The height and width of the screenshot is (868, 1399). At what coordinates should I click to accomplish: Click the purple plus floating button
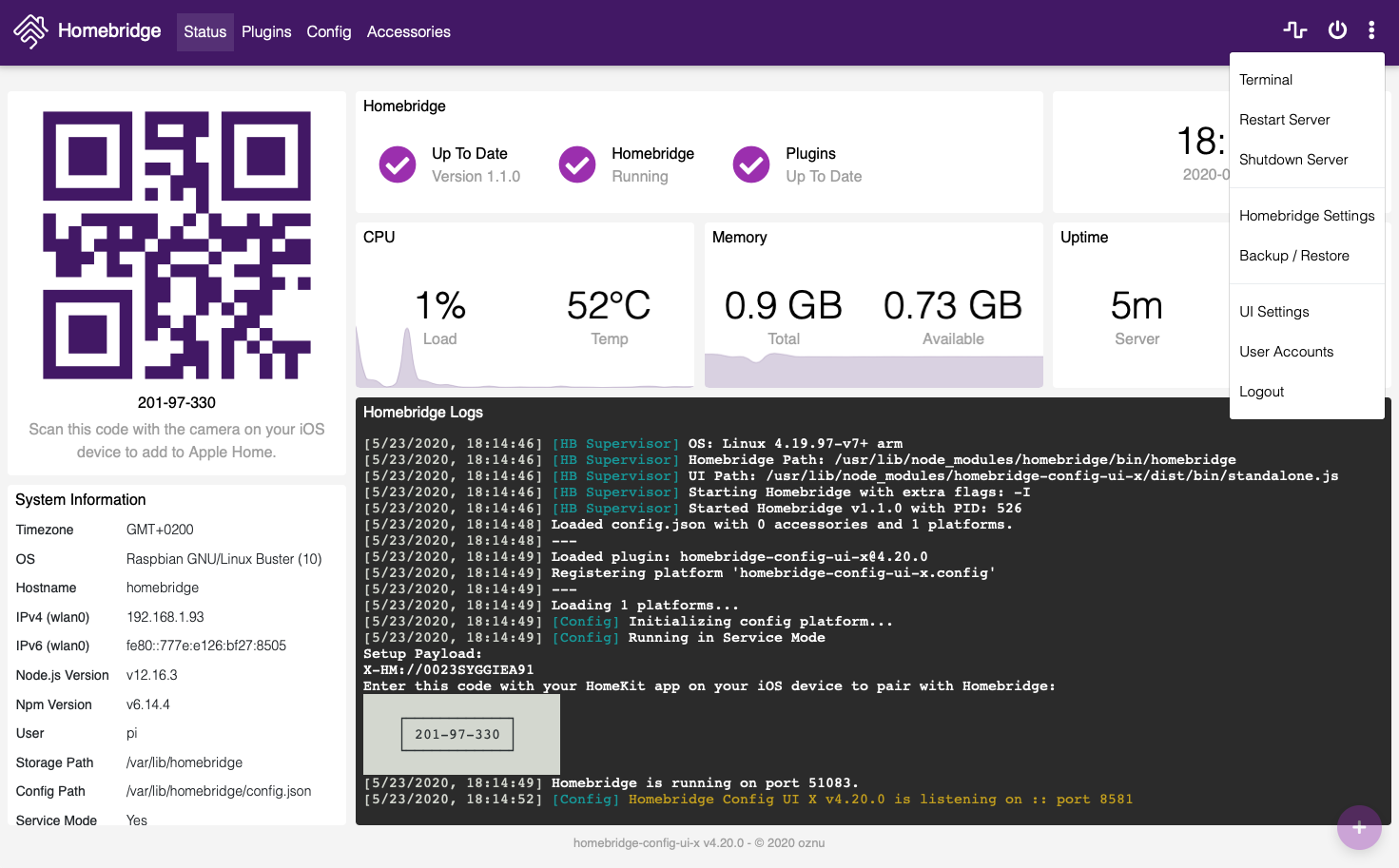[x=1359, y=827]
